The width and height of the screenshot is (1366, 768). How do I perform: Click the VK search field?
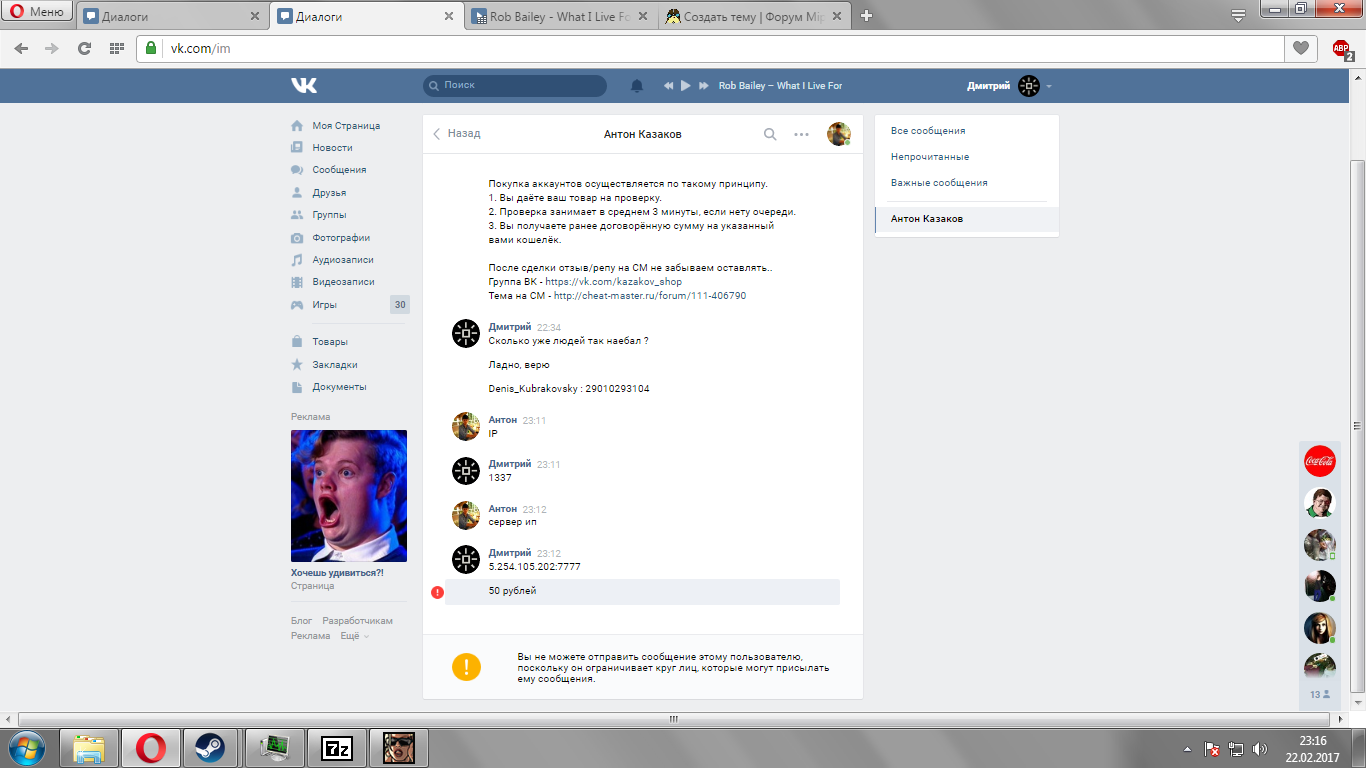(x=515, y=86)
